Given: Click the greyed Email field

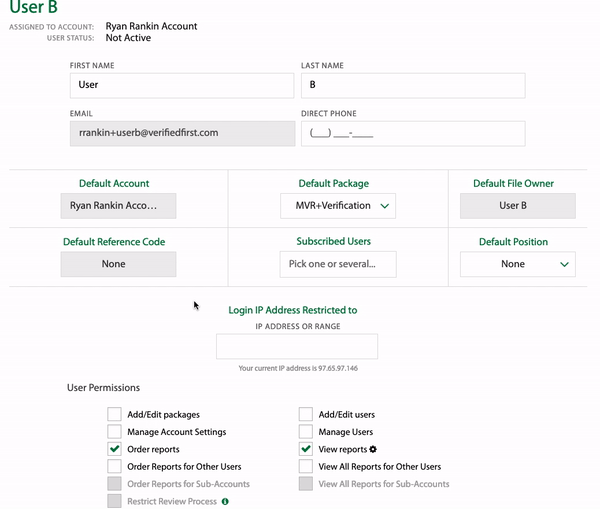Looking at the screenshot, I should [183, 134].
